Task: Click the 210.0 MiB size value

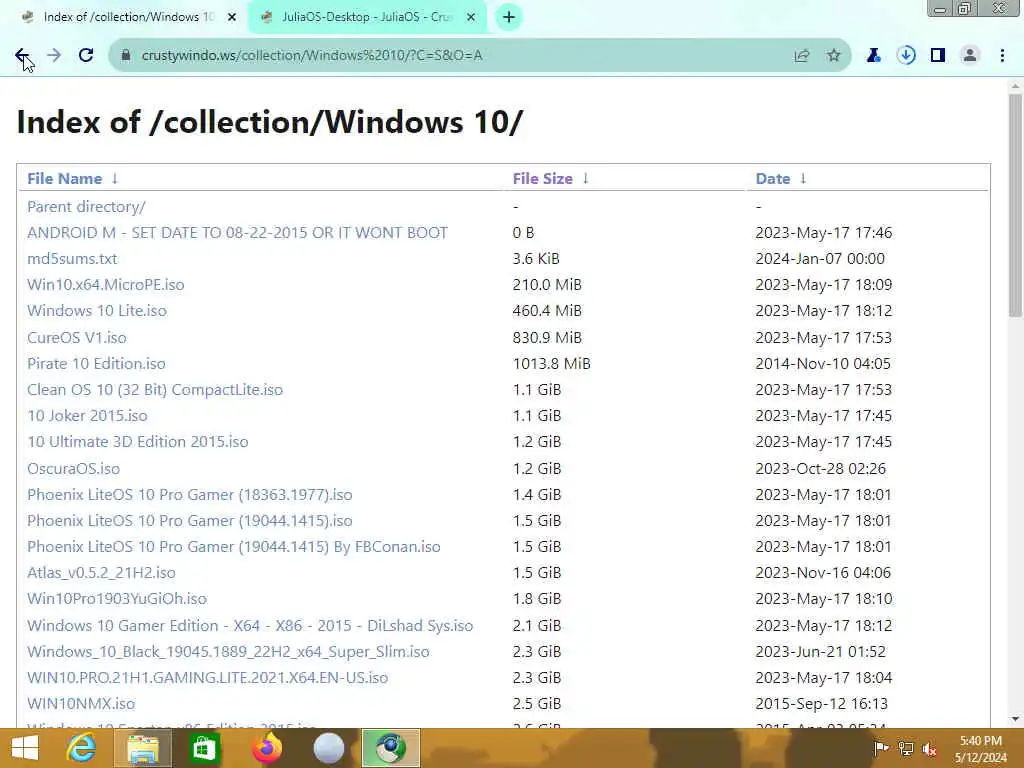Action: (x=547, y=285)
